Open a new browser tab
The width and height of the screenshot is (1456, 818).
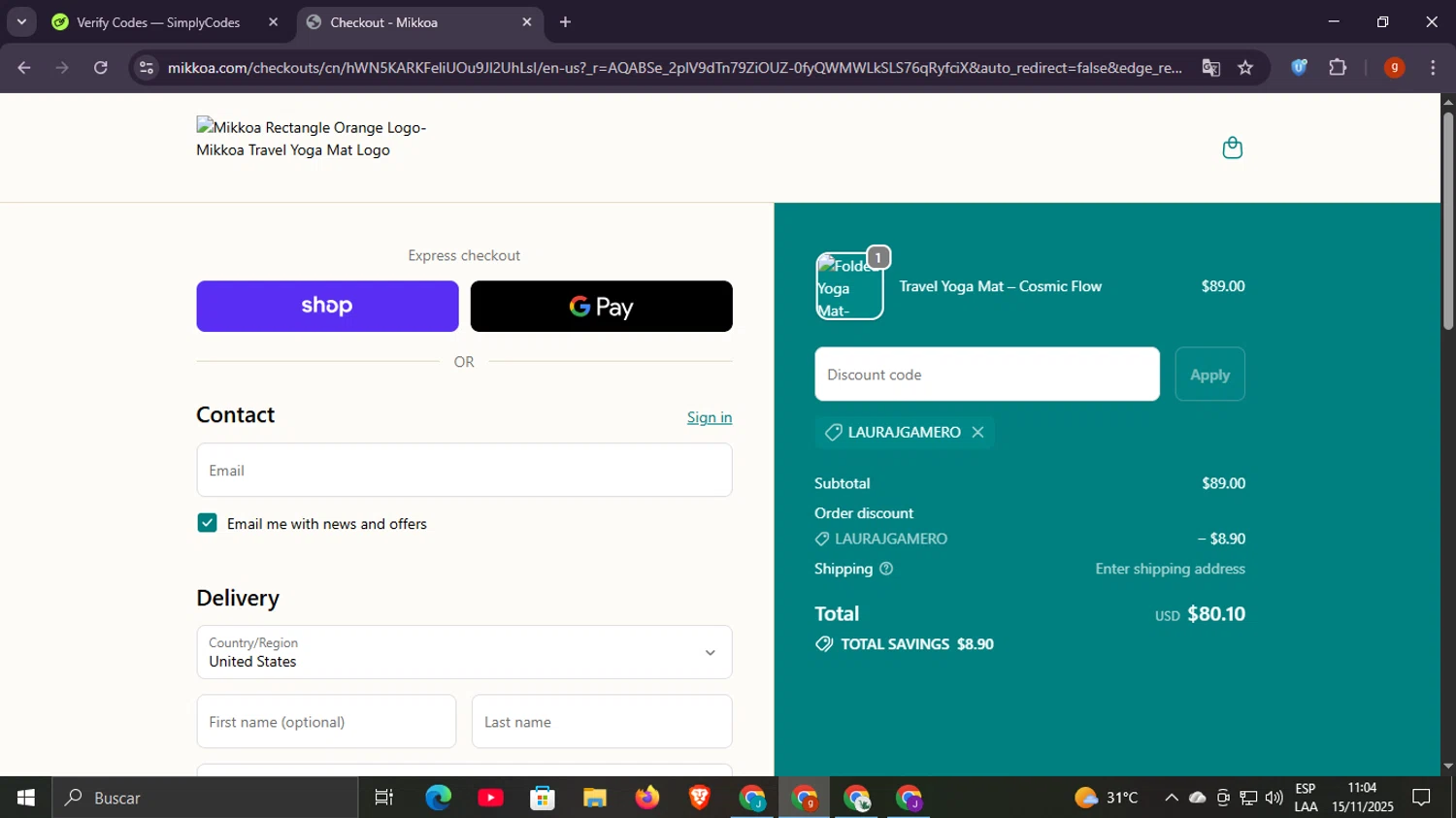(565, 22)
